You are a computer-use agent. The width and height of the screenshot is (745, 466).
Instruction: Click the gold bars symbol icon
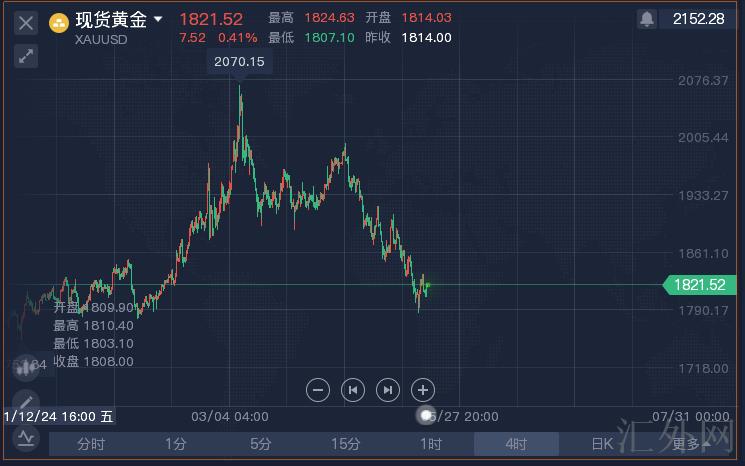pyautogui.click(x=59, y=21)
